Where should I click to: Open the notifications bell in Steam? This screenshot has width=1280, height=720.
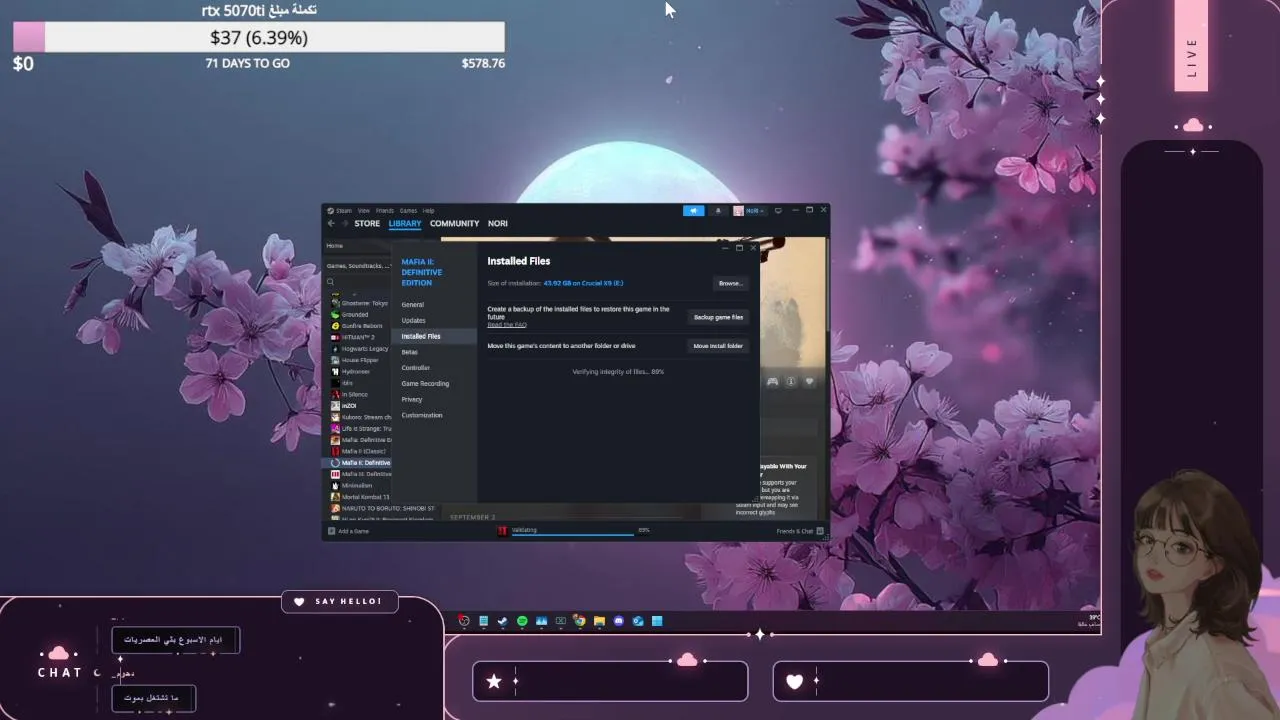point(718,211)
